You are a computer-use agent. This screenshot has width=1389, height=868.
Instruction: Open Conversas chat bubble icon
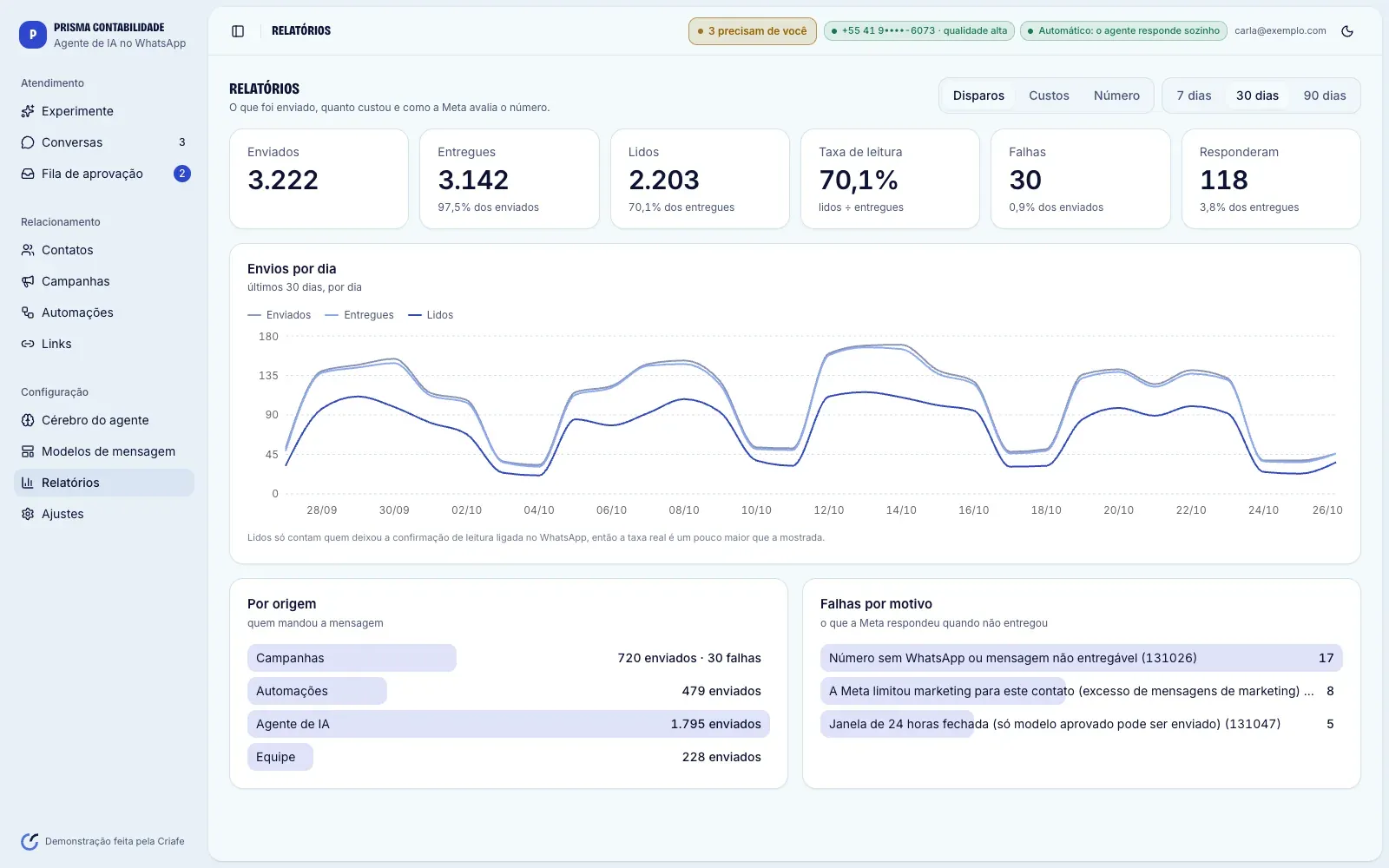(x=28, y=142)
